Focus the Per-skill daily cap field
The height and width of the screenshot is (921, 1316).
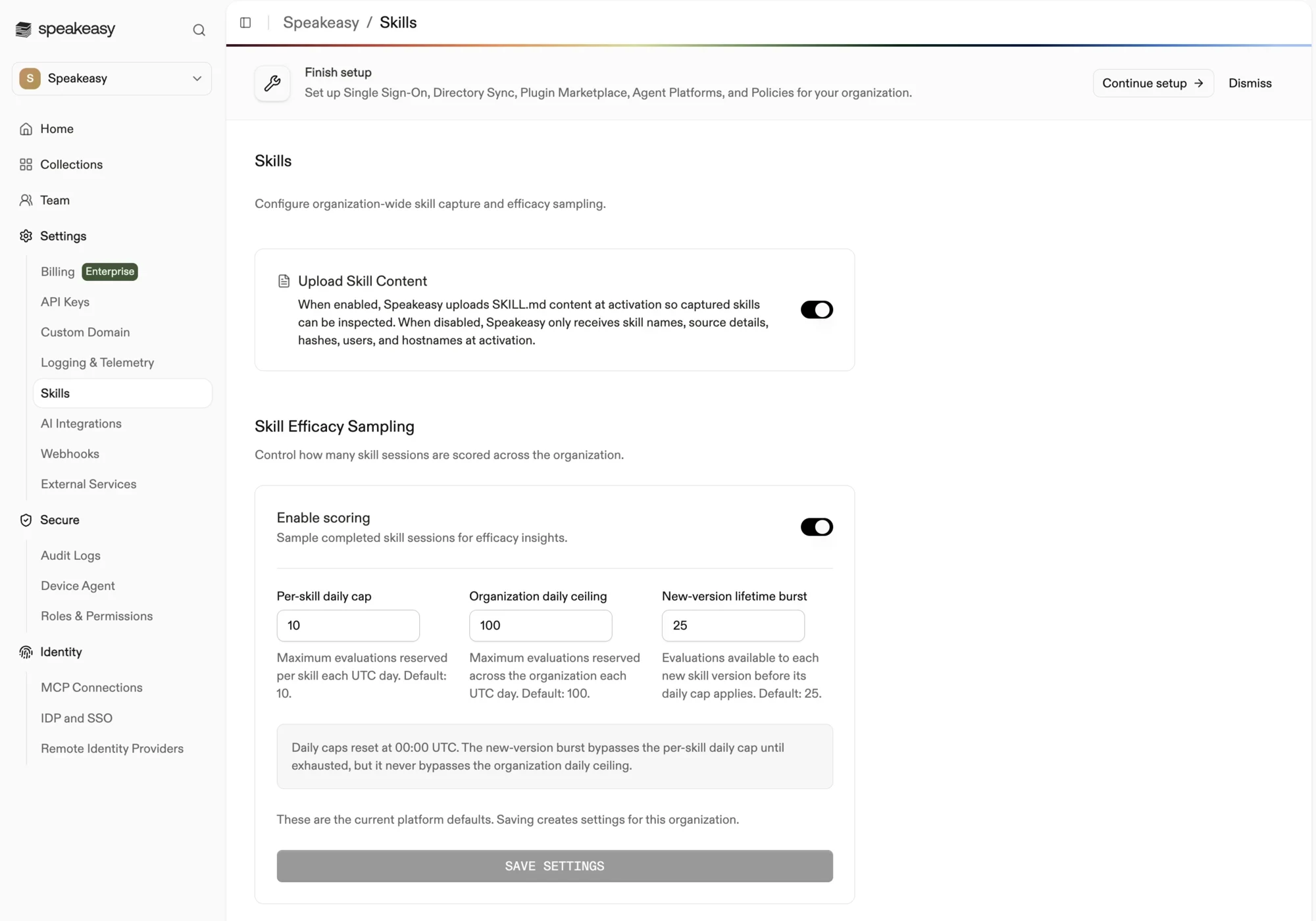(348, 626)
